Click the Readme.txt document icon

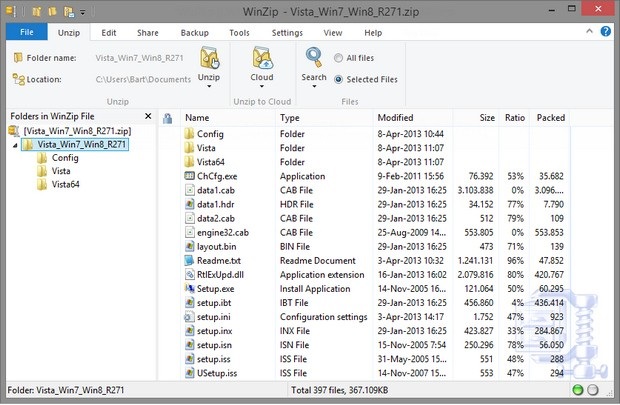(189, 260)
